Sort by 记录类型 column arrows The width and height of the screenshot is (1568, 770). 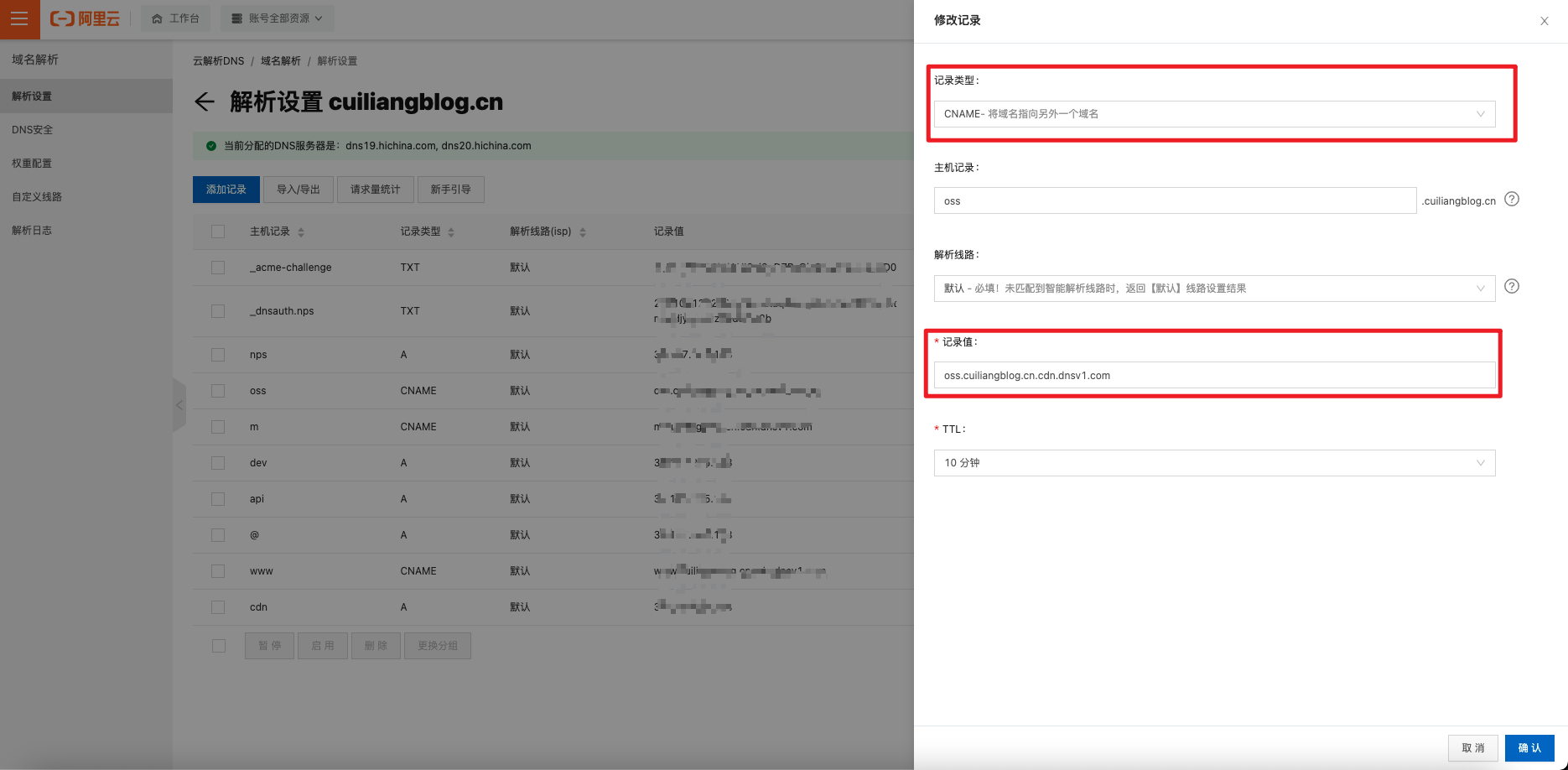(x=451, y=232)
